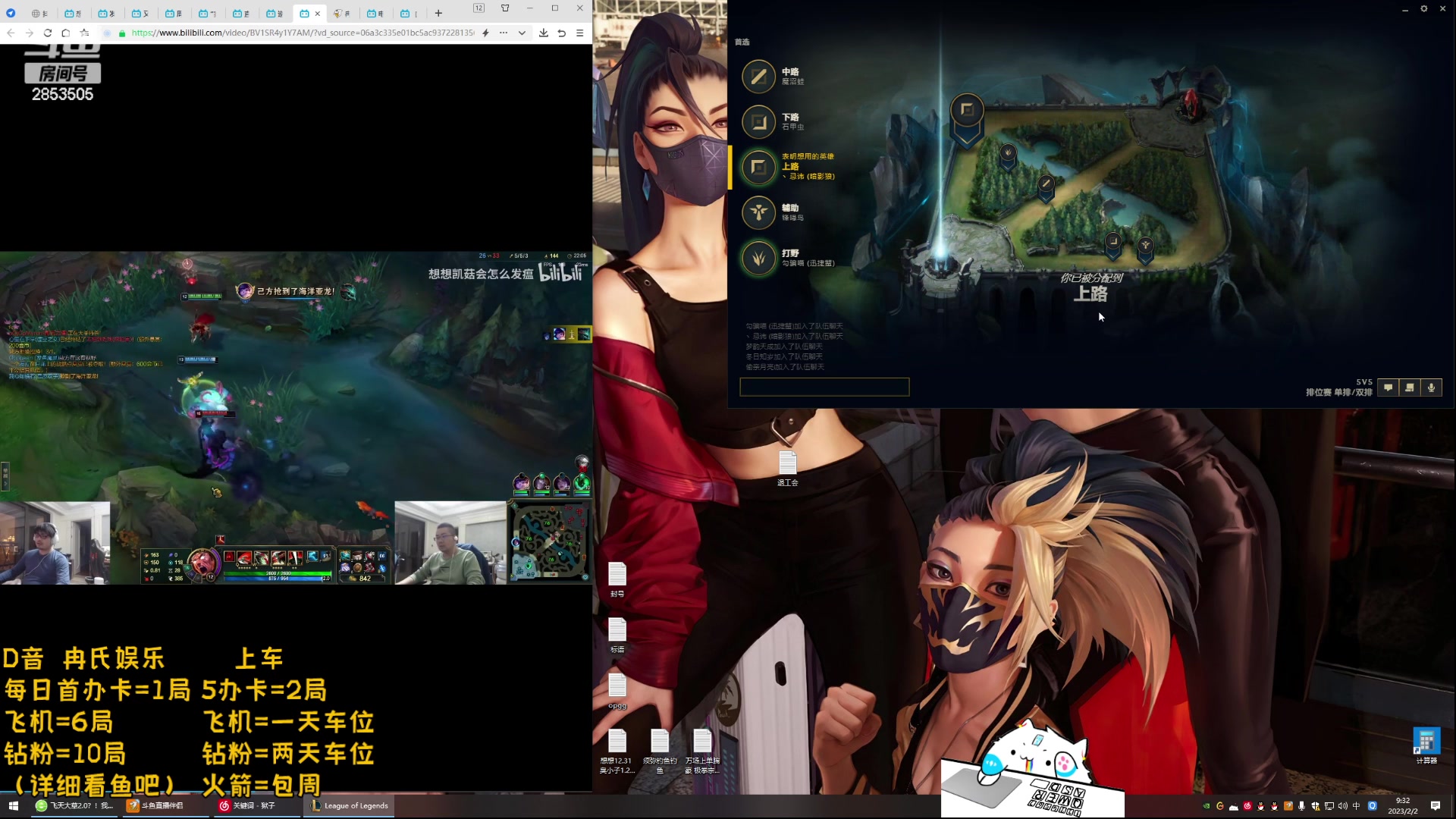Open browser skin shirt icon
The image size is (1456, 819).
coord(505,8)
